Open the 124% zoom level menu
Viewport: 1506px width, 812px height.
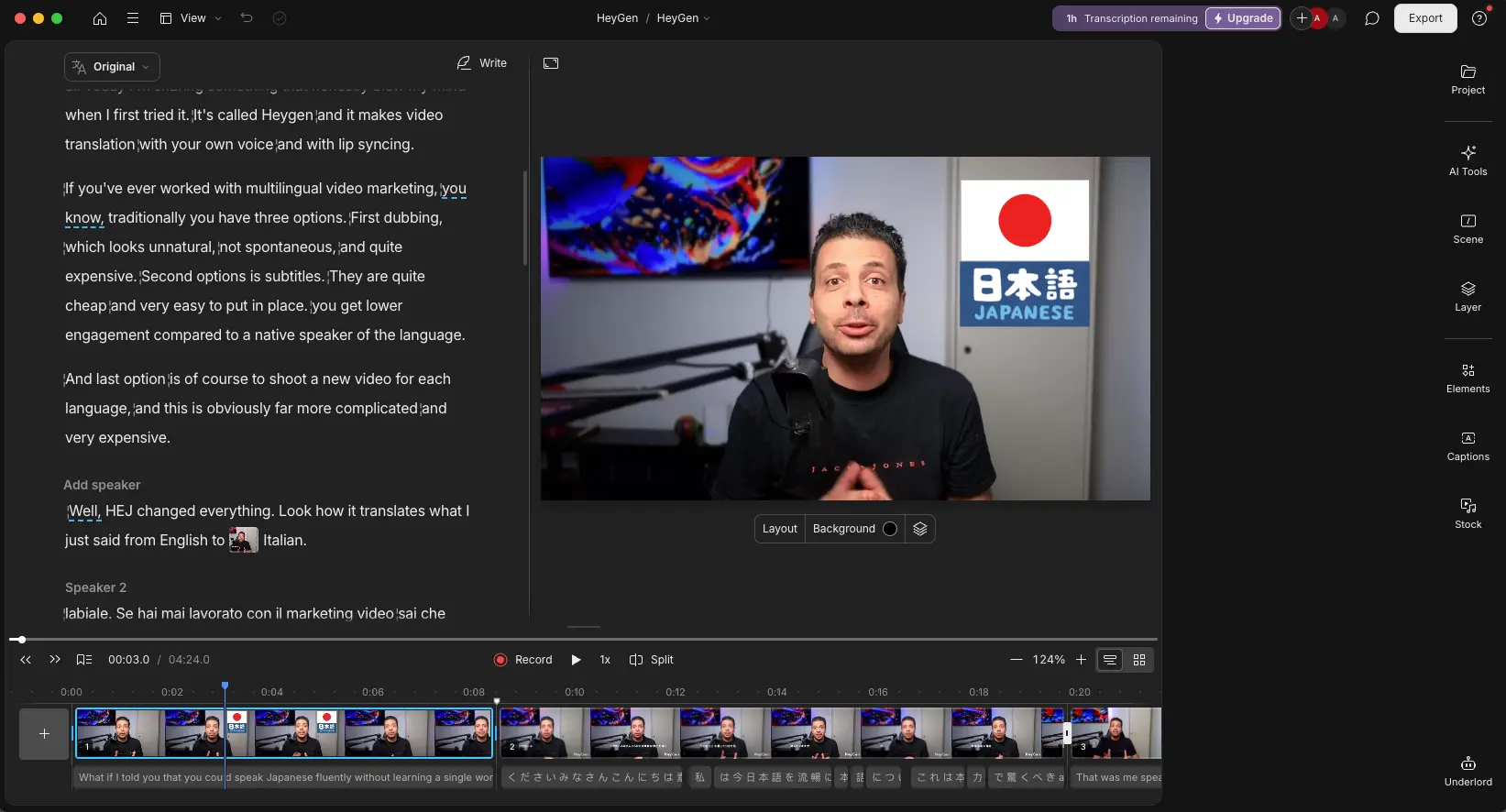click(x=1049, y=660)
